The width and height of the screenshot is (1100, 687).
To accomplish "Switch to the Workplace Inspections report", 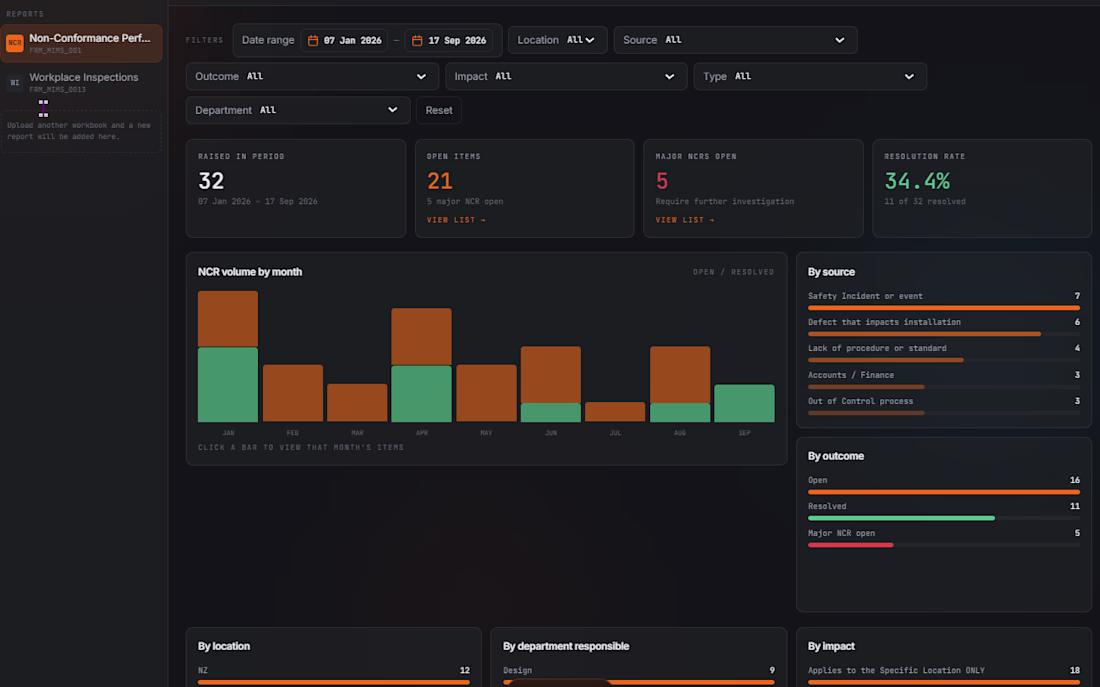I will pyautogui.click(x=81, y=82).
